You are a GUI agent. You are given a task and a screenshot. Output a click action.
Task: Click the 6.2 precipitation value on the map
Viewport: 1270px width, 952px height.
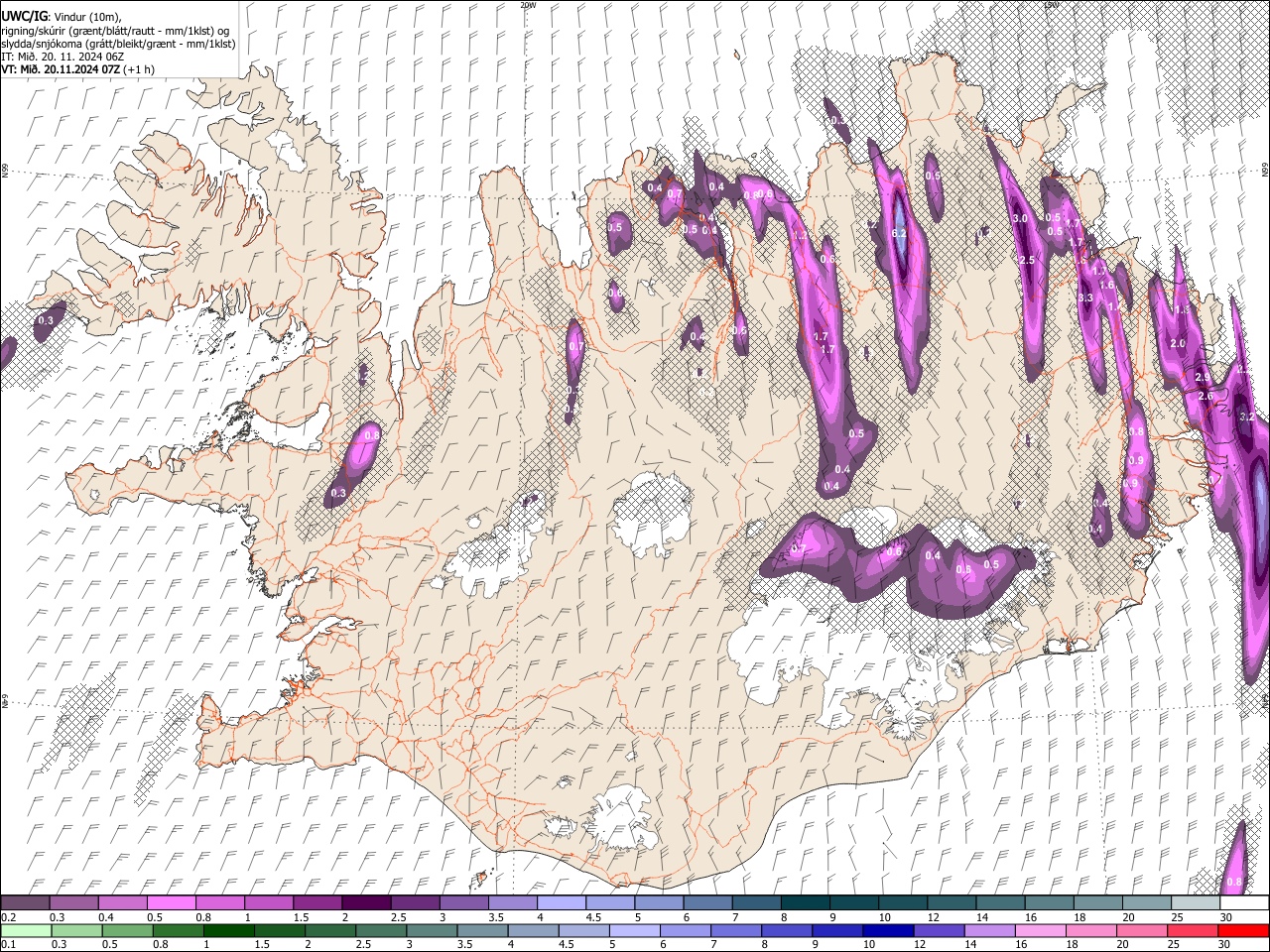click(900, 233)
